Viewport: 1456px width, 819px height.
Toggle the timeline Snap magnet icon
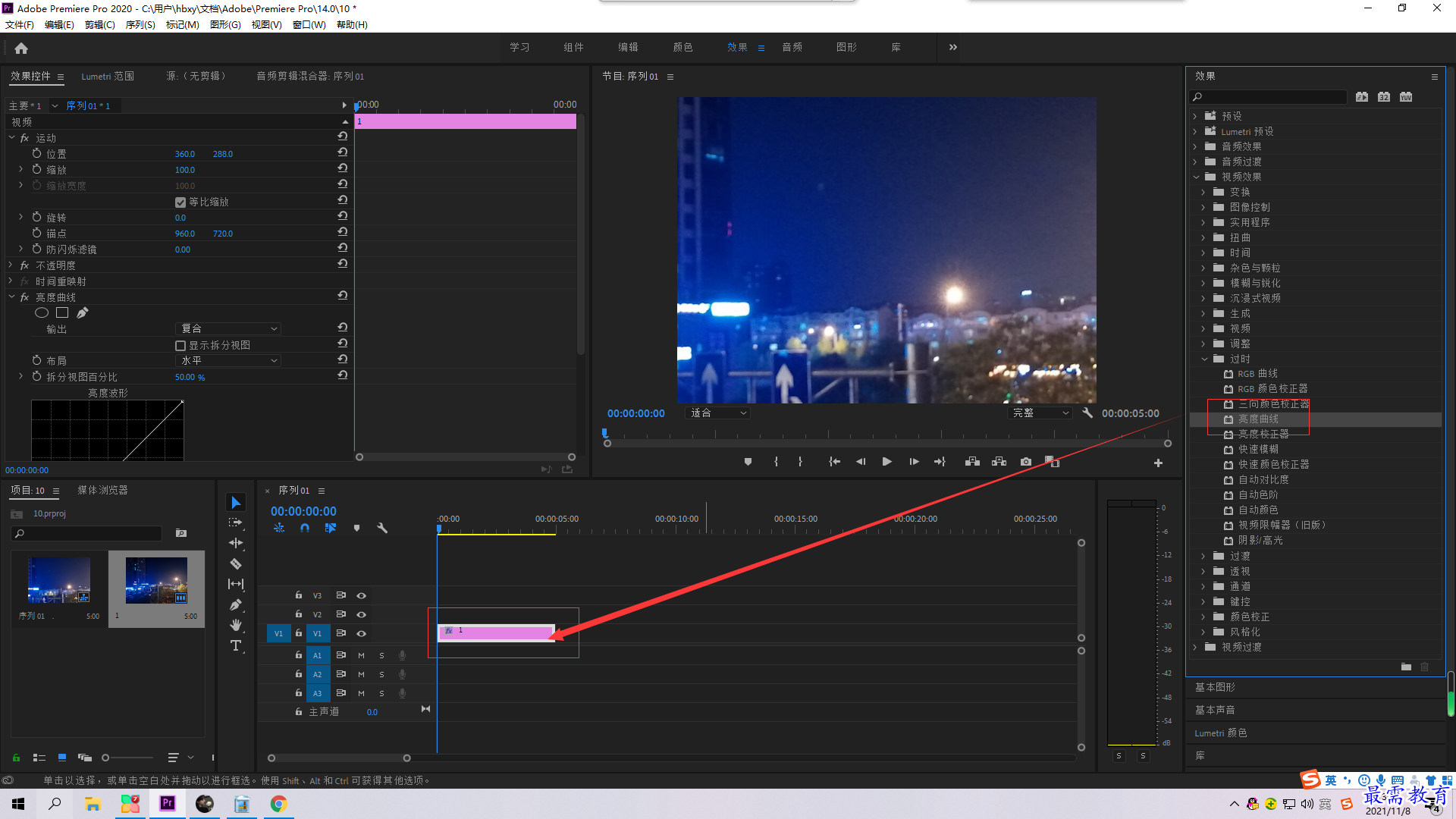tap(305, 528)
